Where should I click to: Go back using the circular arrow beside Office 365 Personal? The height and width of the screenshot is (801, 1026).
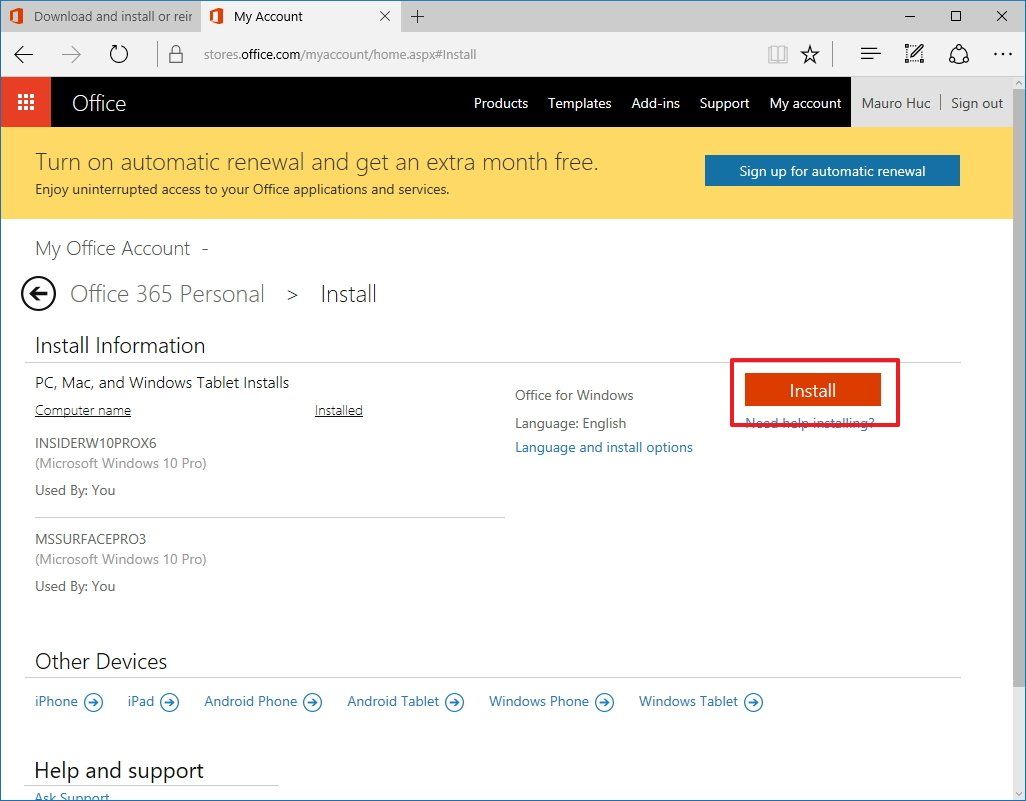38,293
